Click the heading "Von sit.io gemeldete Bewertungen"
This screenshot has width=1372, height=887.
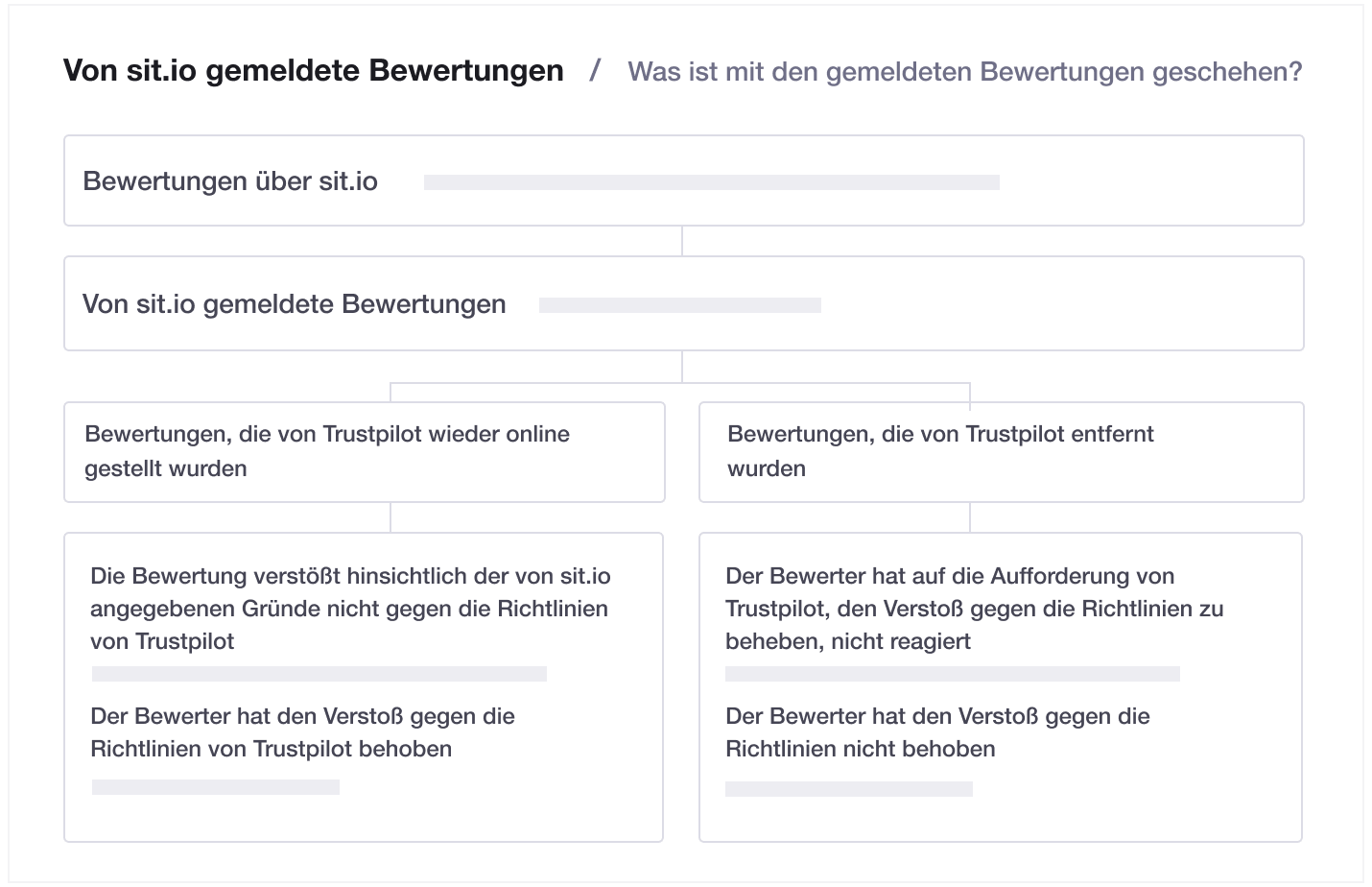[x=313, y=71]
